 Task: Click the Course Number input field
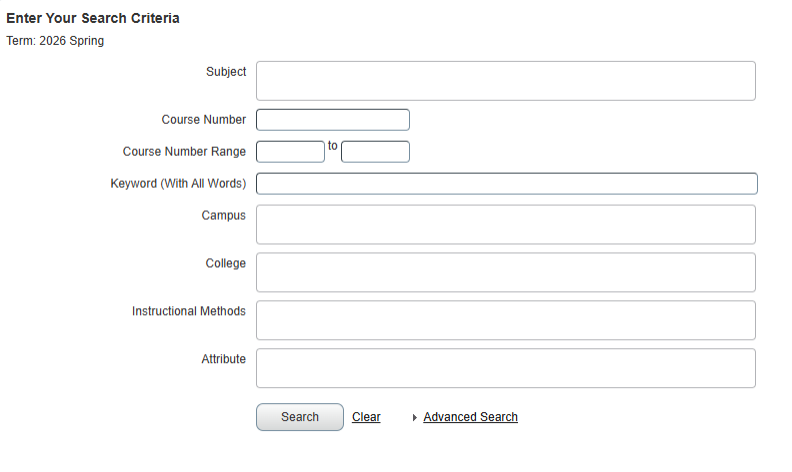[x=333, y=120]
